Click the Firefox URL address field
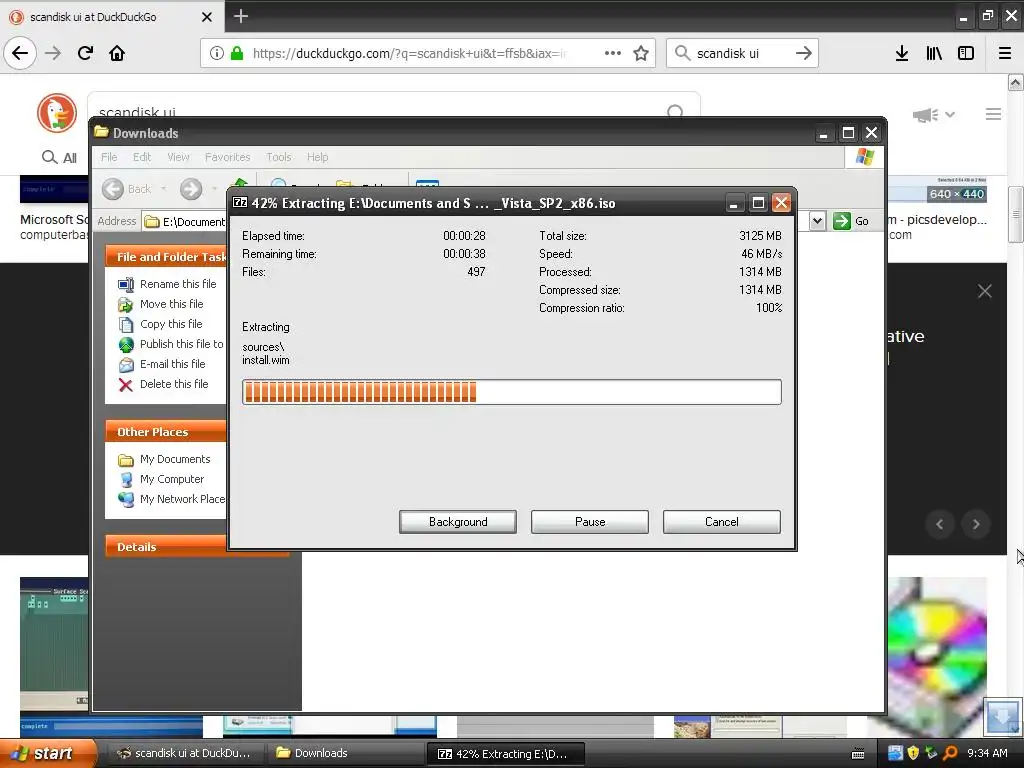 point(409,53)
